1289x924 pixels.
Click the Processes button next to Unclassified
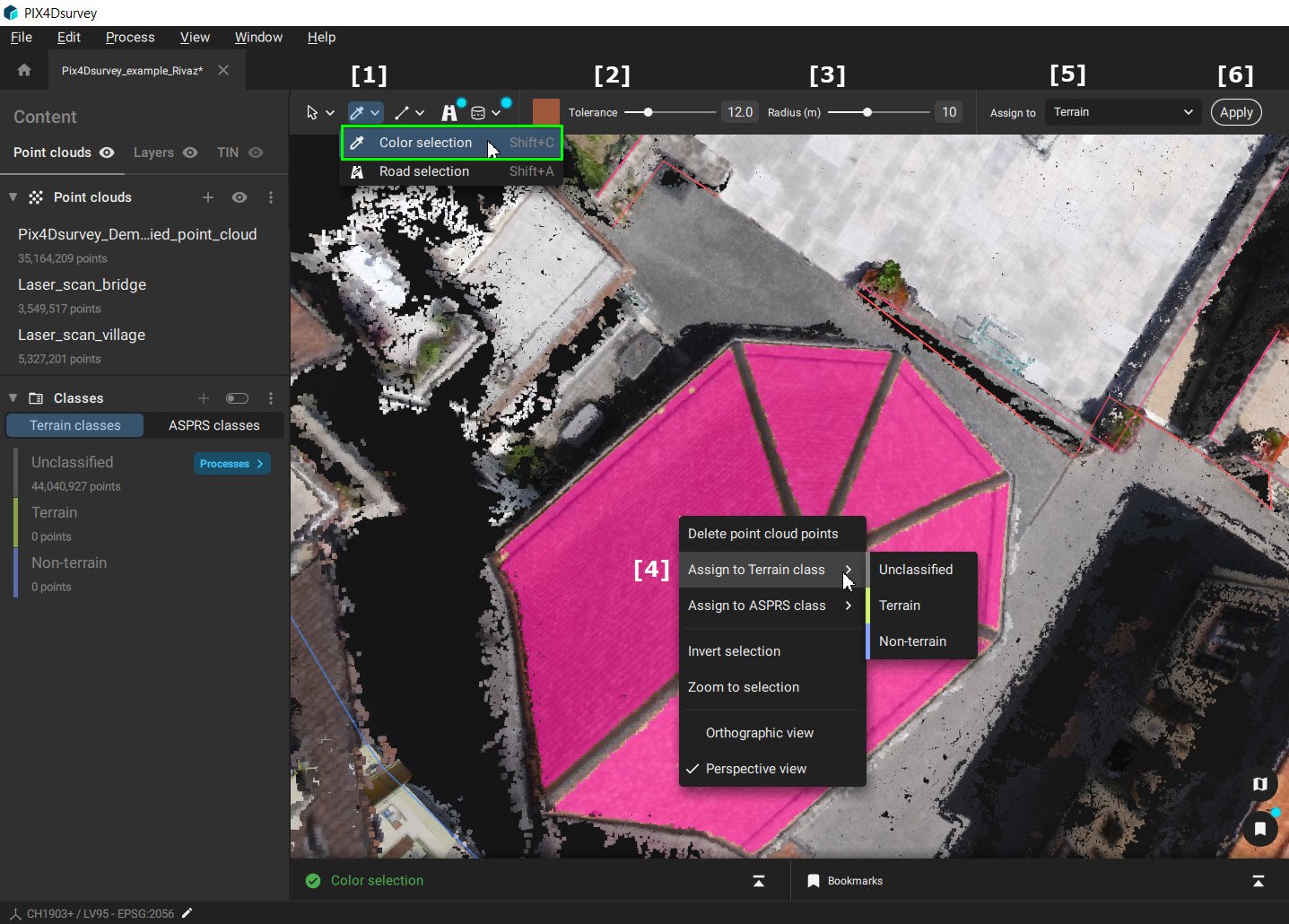pos(231,464)
